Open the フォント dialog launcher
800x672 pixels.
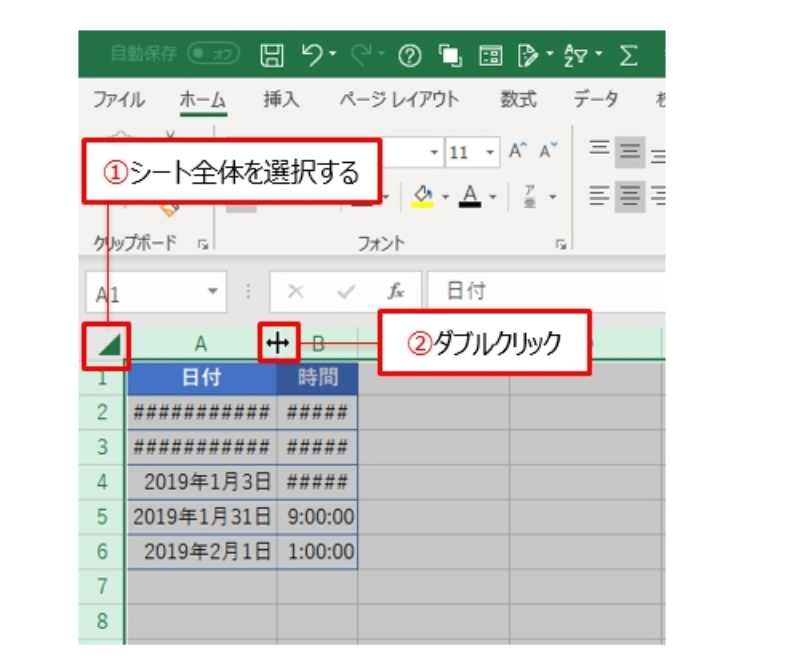coord(561,243)
